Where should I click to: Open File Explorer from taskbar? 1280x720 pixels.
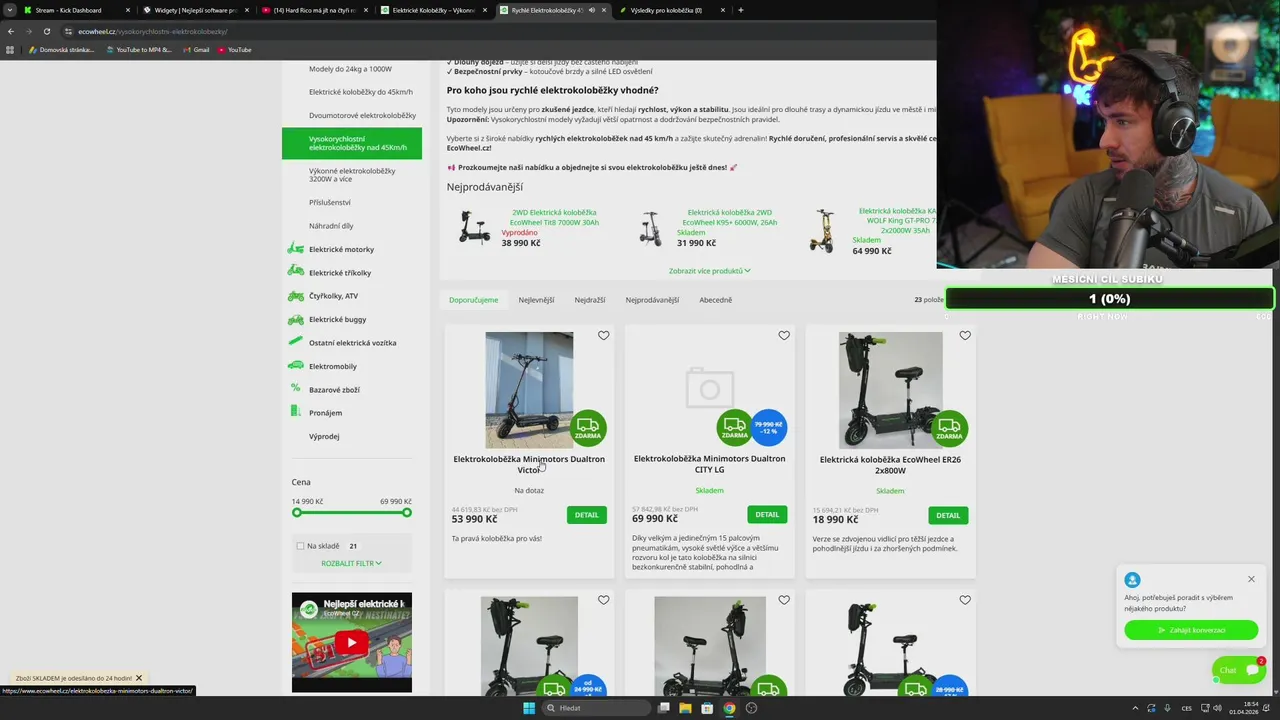click(685, 708)
